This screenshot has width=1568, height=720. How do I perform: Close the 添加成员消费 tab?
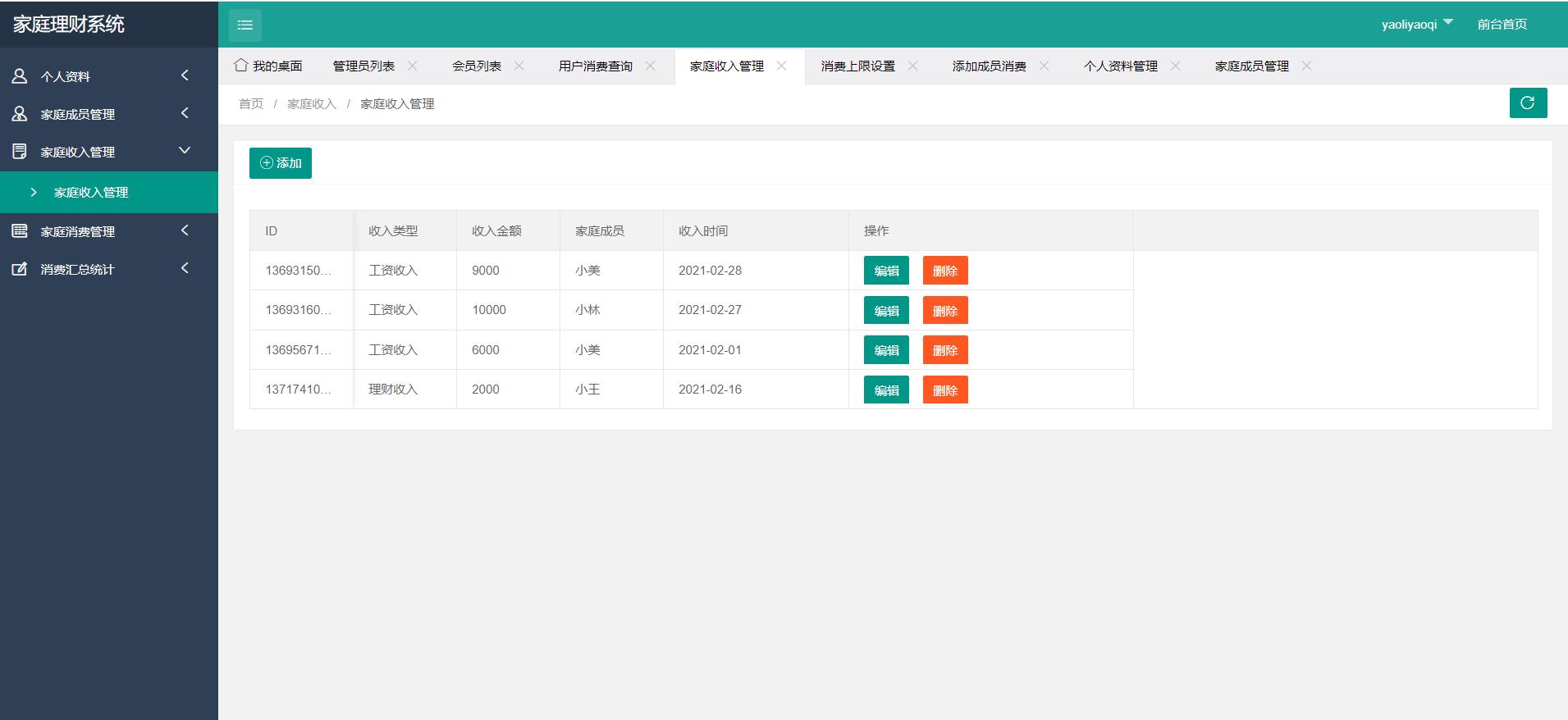(1045, 66)
